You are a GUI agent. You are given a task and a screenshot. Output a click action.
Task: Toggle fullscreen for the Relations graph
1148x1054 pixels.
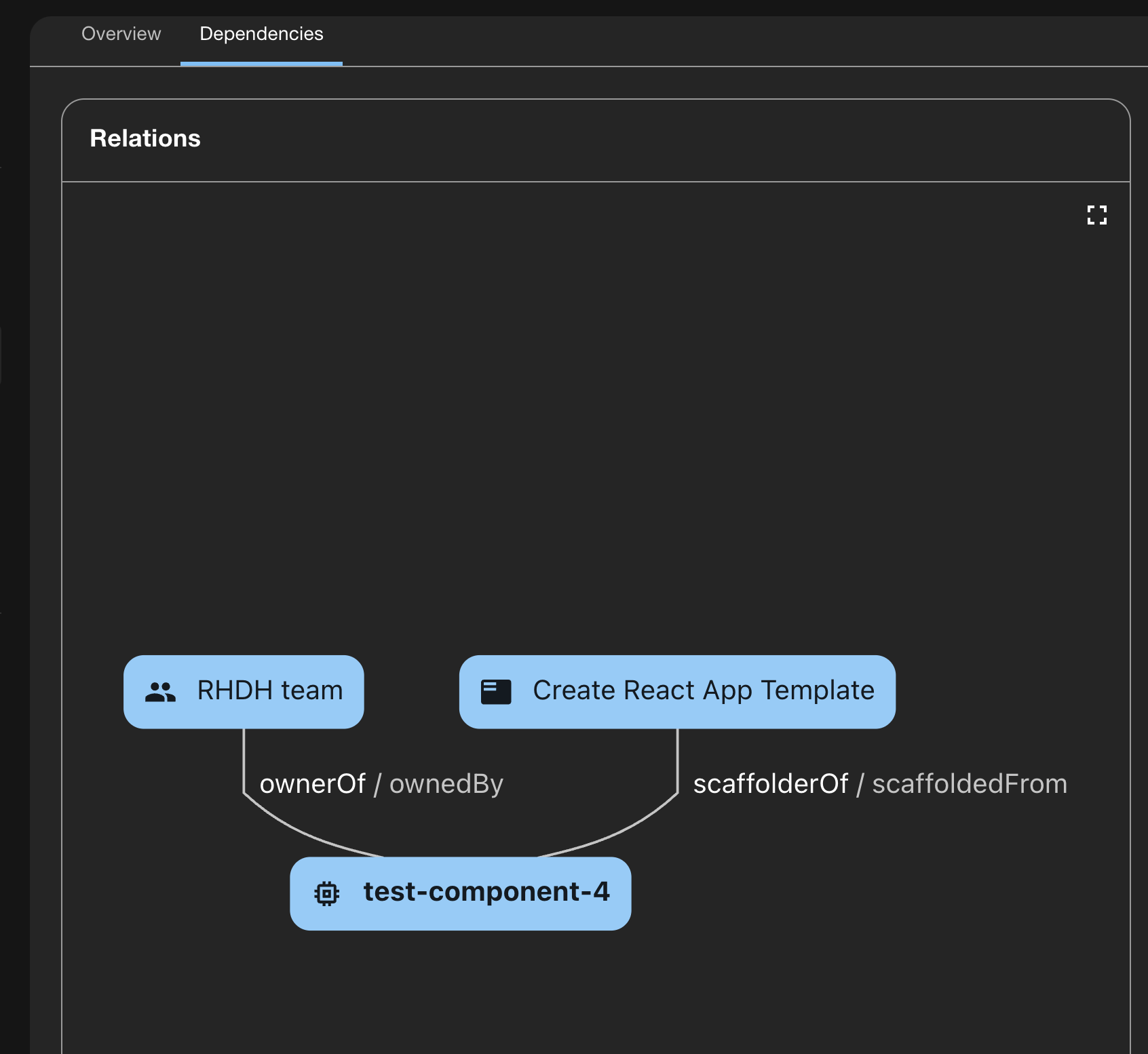pyautogui.click(x=1096, y=215)
